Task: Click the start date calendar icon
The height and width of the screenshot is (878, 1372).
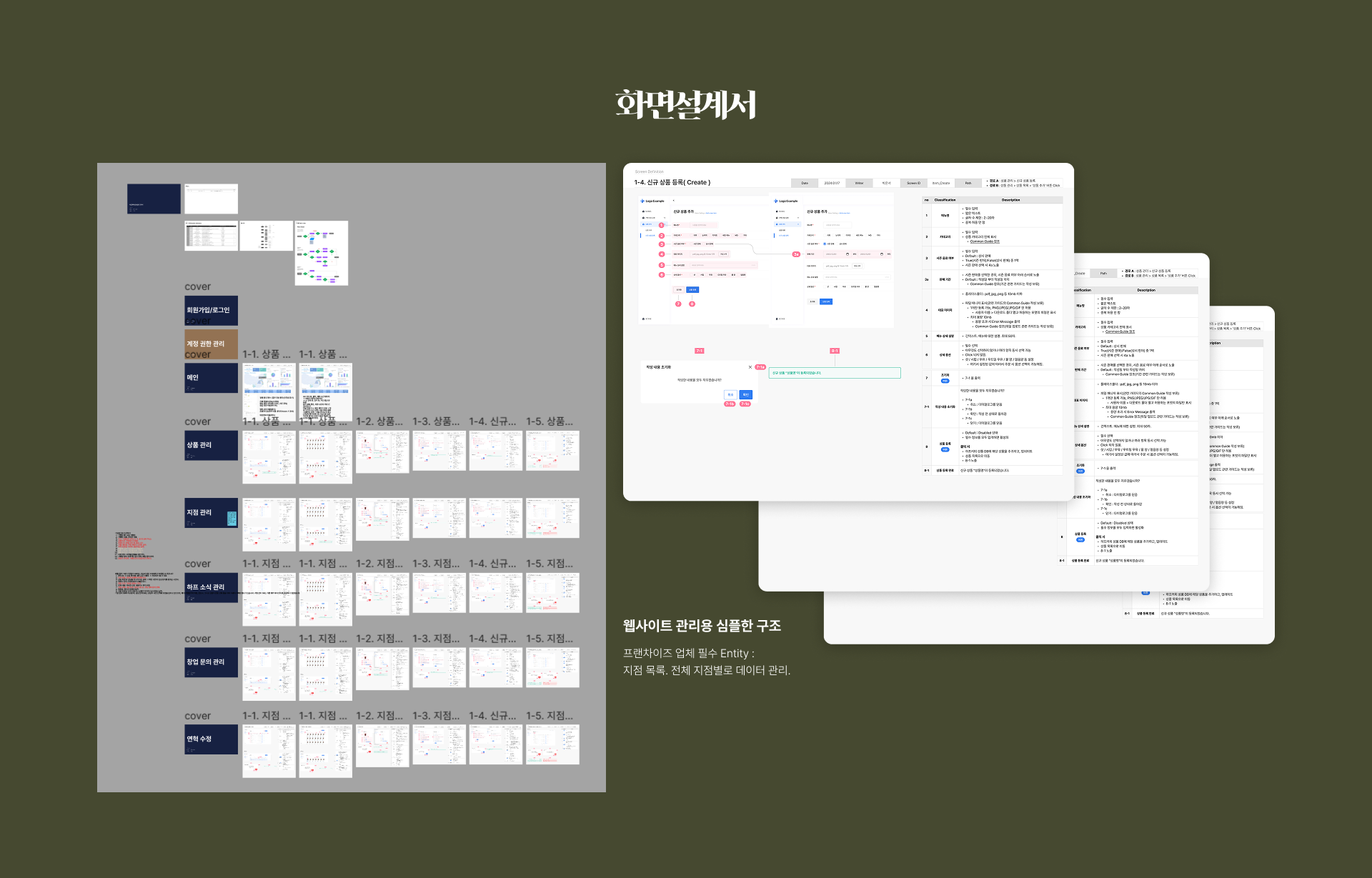Action: point(847,254)
